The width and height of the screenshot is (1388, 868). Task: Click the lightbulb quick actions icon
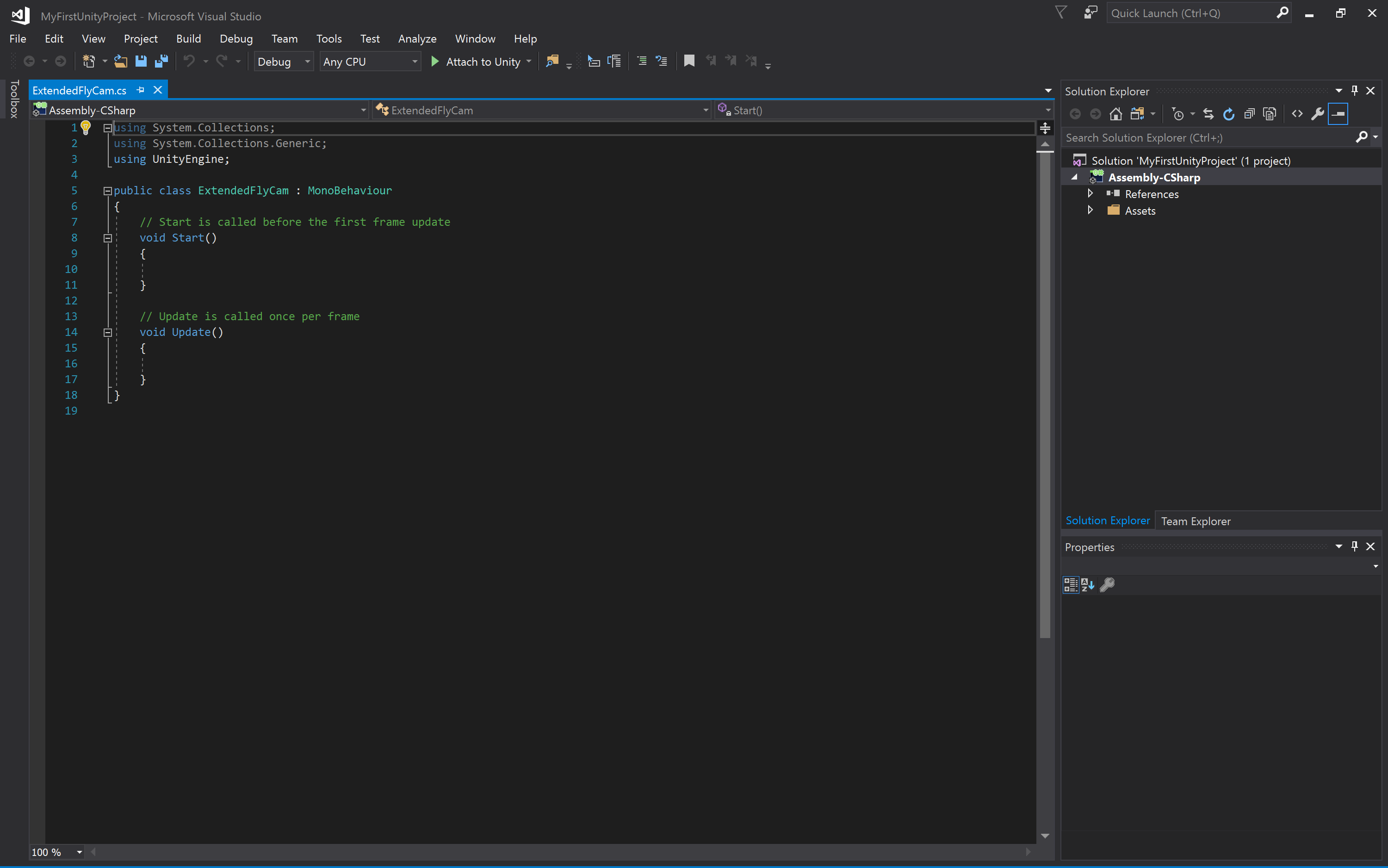(86, 127)
